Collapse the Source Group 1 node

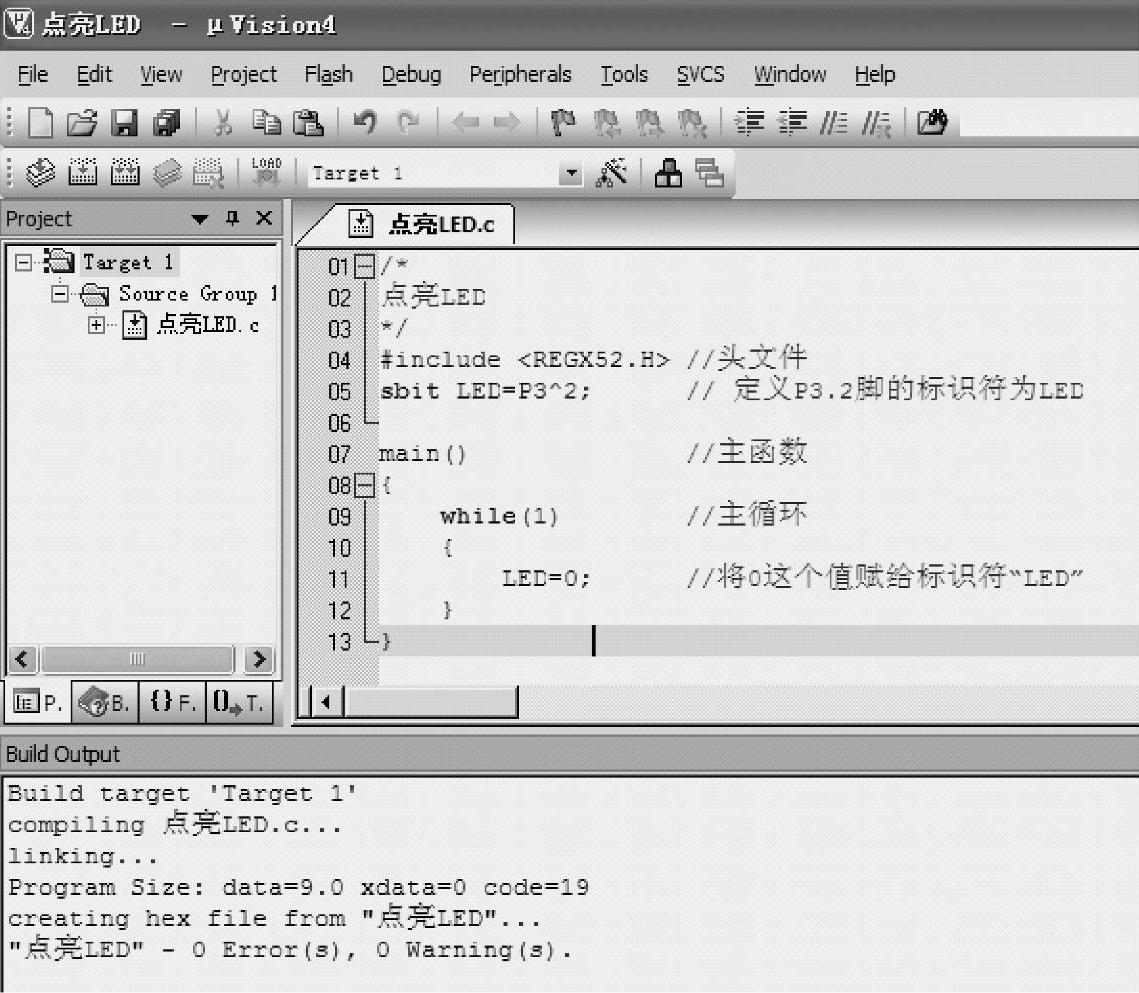click(60, 293)
